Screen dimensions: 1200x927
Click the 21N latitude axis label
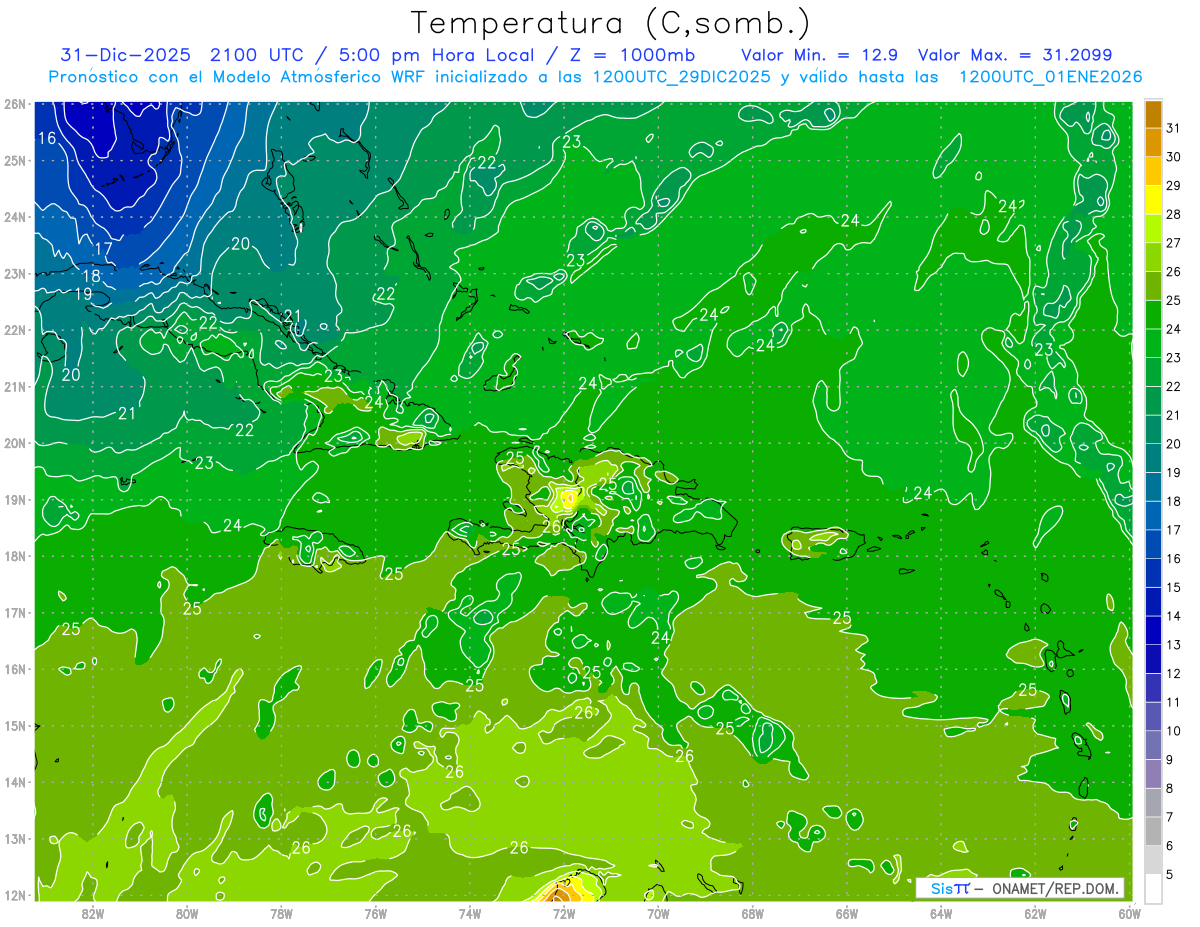pyautogui.click(x=15, y=386)
